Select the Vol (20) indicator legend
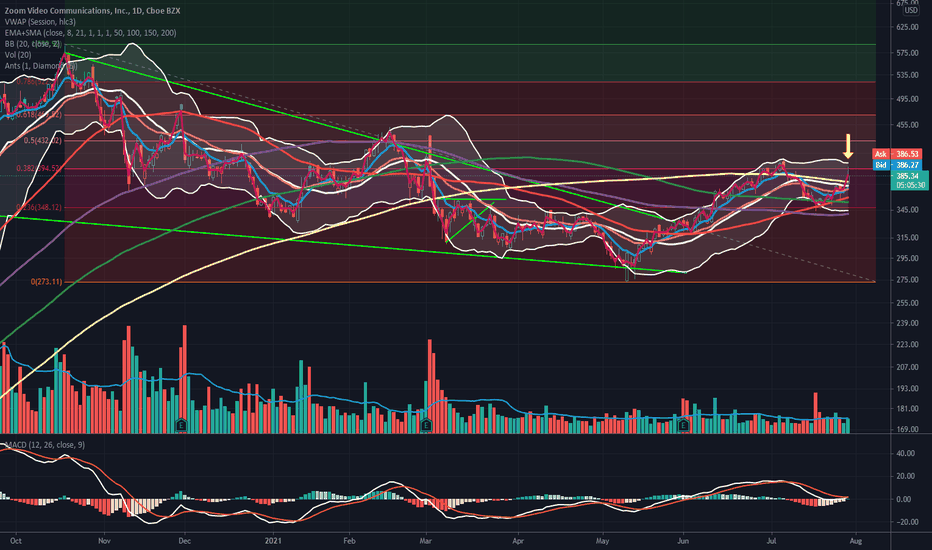Image resolution: width=932 pixels, height=550 pixels. (x=17, y=55)
